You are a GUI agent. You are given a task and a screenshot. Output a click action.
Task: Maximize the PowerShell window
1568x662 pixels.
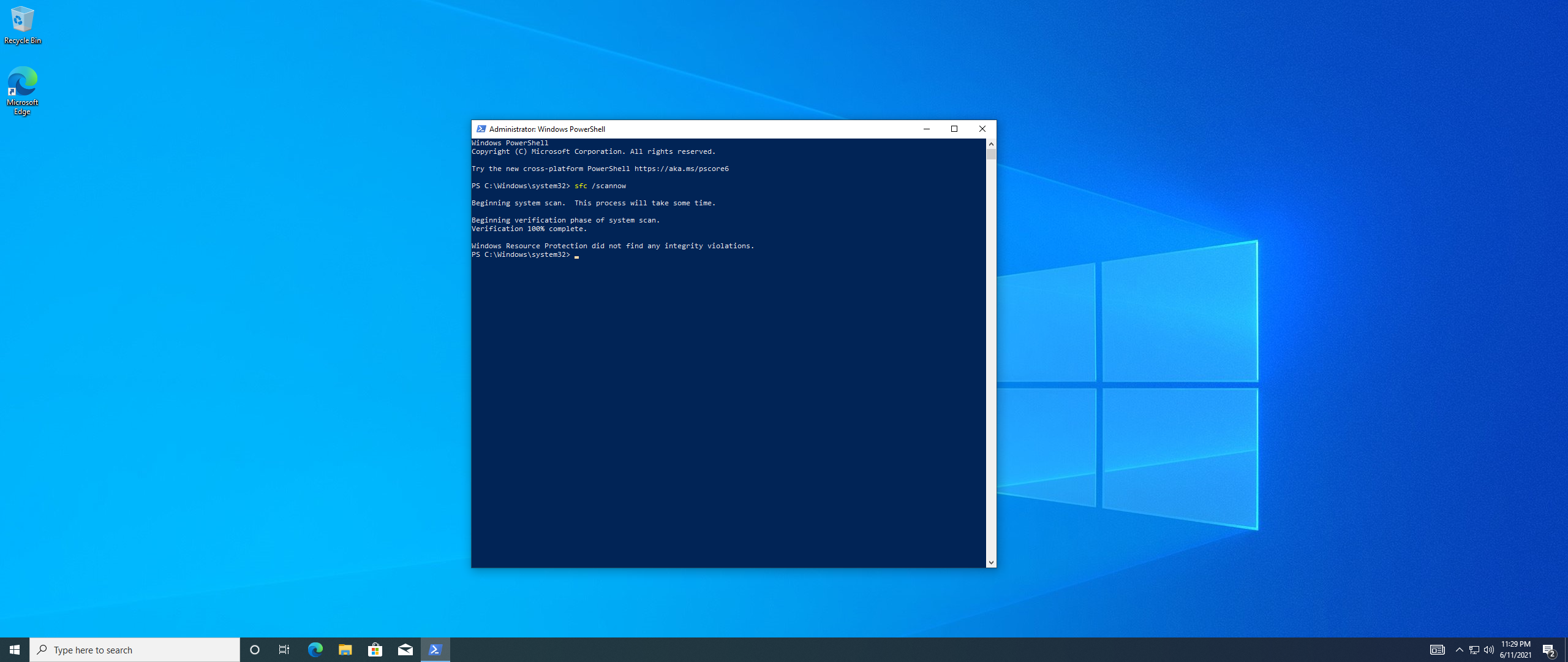point(954,129)
